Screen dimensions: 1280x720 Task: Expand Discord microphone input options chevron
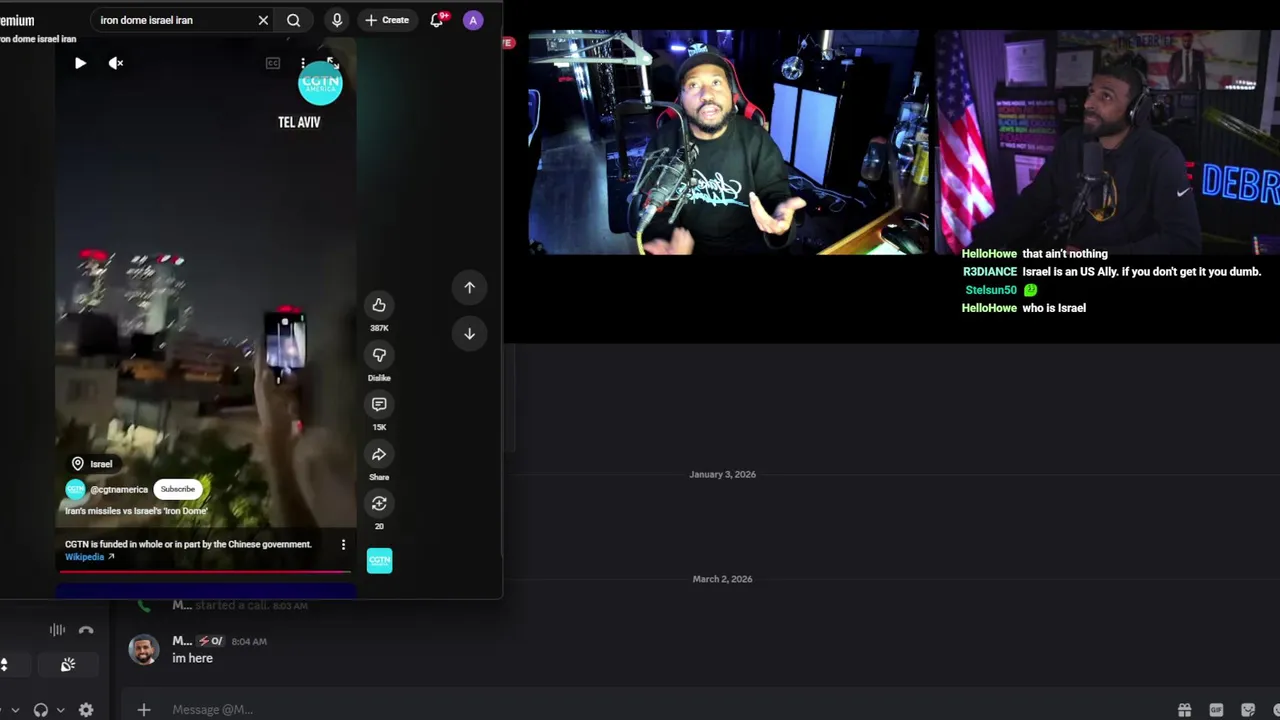[14, 710]
